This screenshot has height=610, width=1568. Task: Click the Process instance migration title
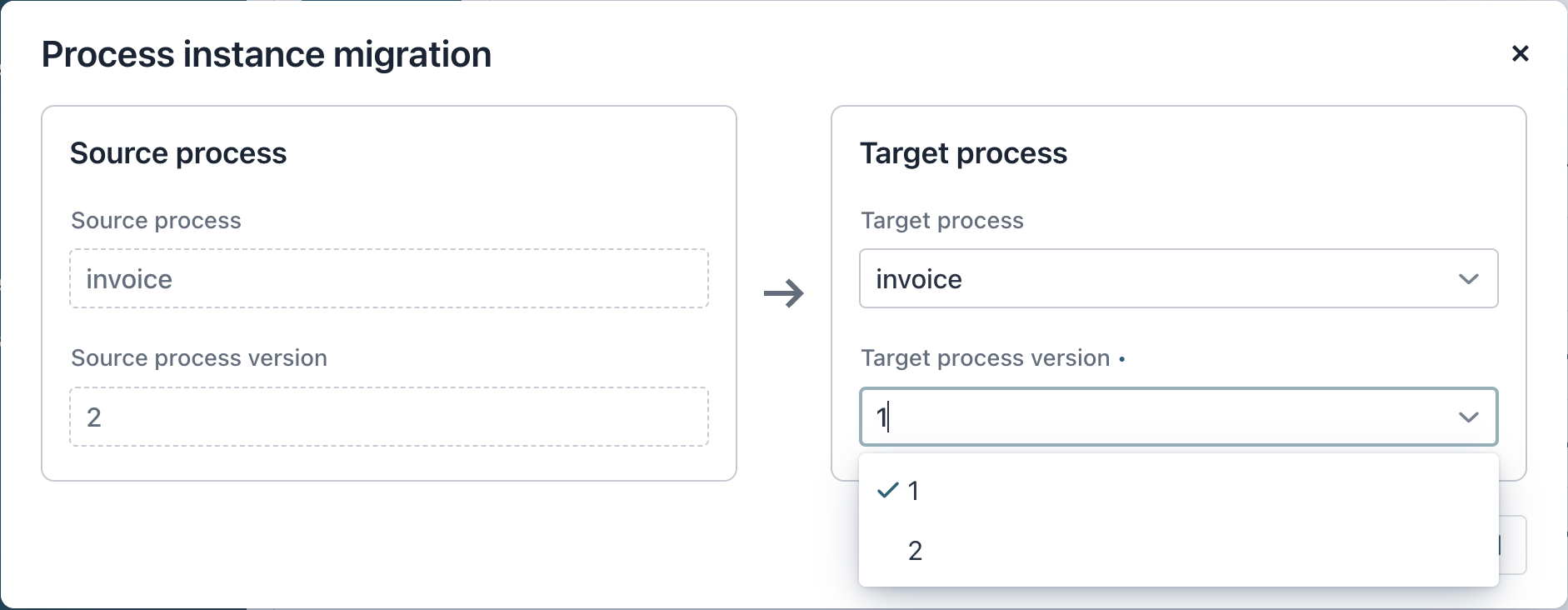coord(267,54)
